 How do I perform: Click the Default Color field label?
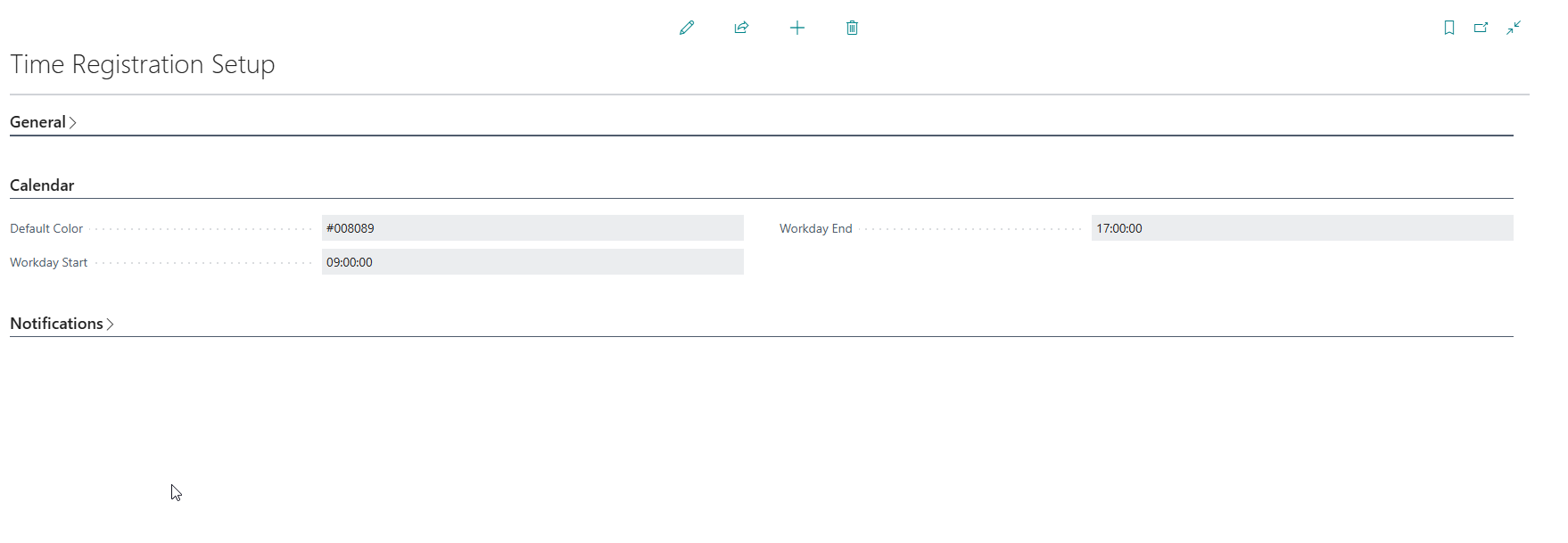[46, 228]
